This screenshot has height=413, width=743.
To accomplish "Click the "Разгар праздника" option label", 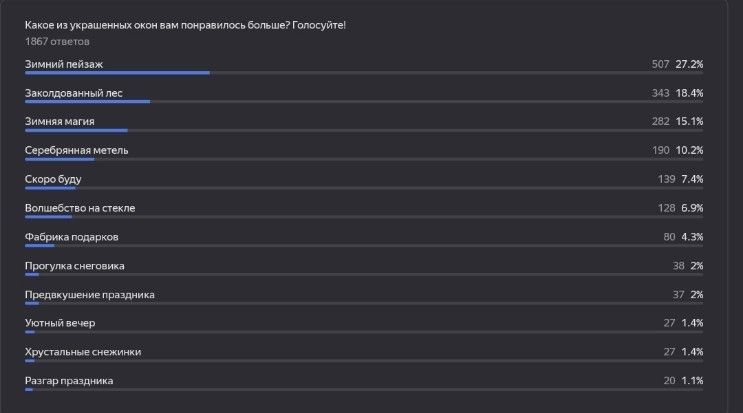I will pos(69,381).
